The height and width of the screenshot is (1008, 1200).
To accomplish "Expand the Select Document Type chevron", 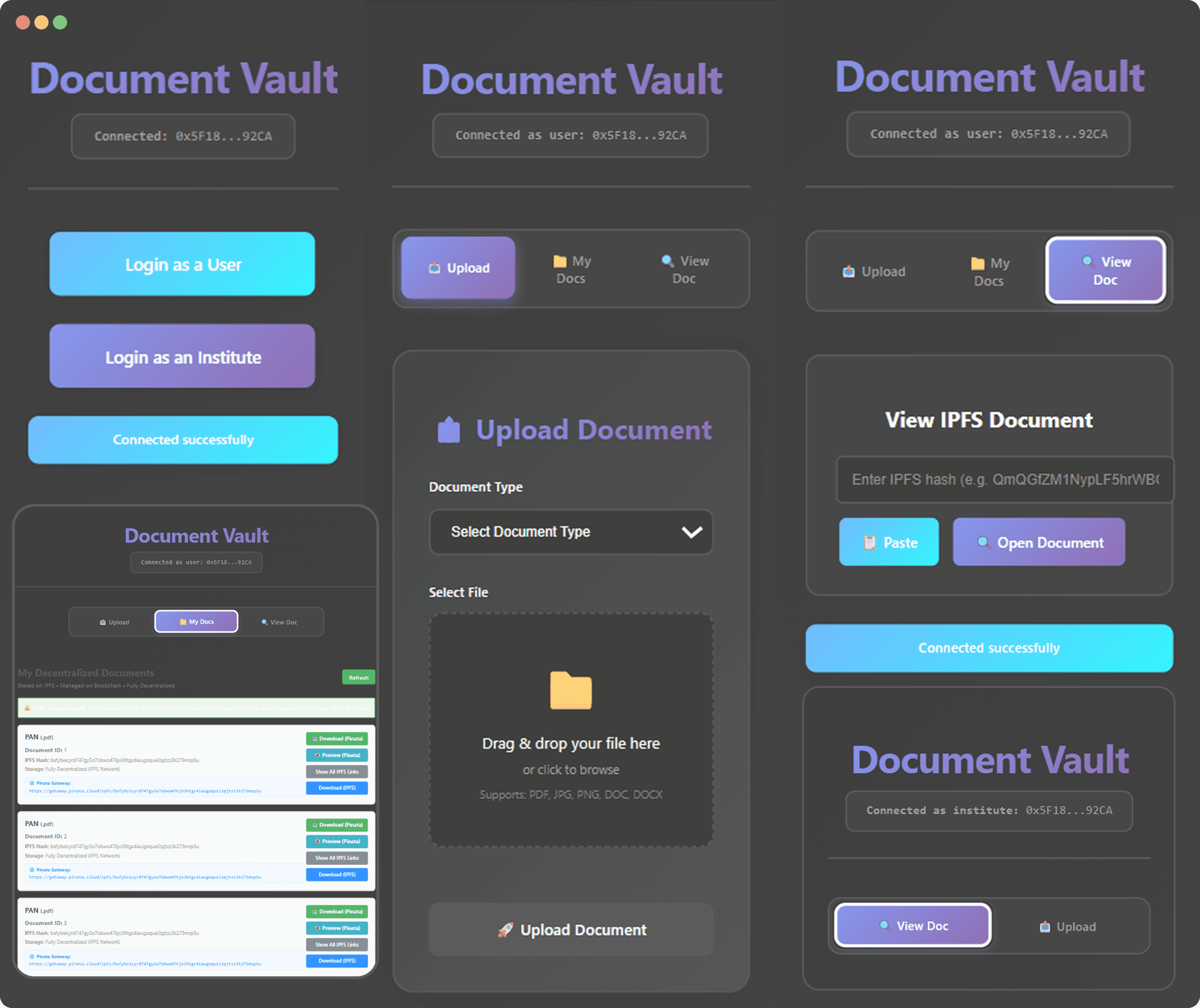I will [x=692, y=532].
